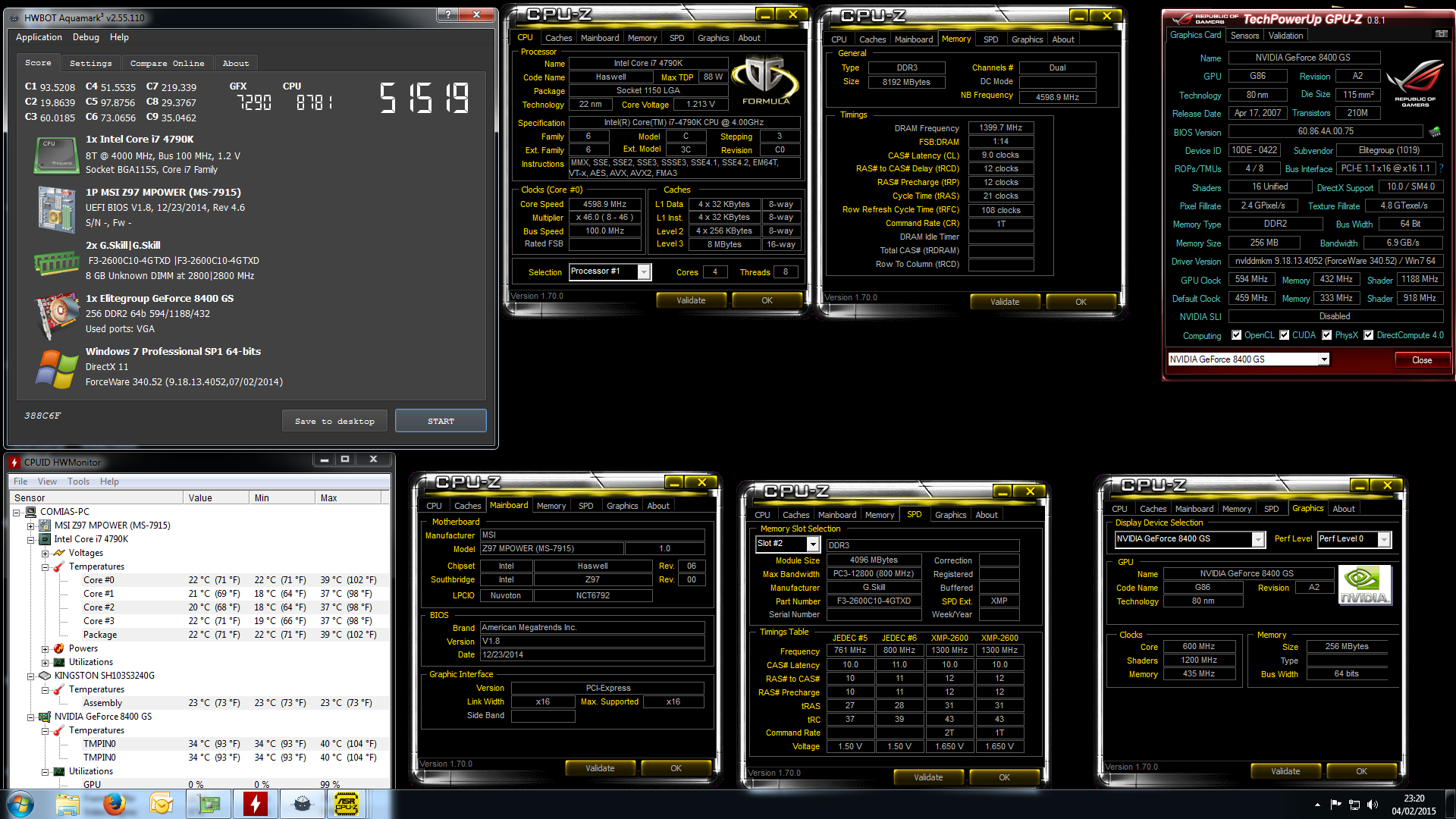
Task: Expand the MSI Z97 MPOWER tree node
Action: pyautogui.click(x=30, y=526)
